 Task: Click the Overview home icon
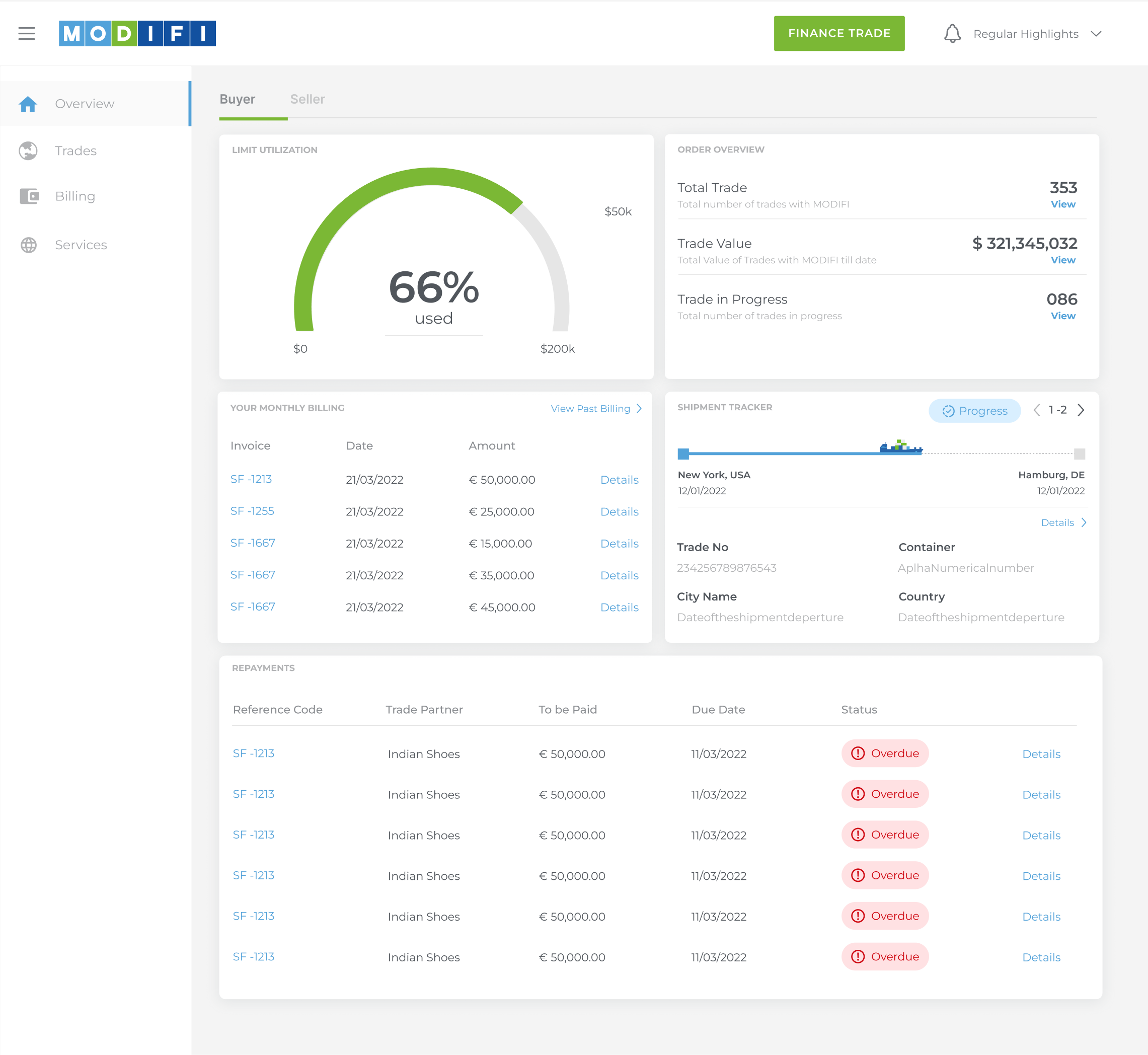28,104
